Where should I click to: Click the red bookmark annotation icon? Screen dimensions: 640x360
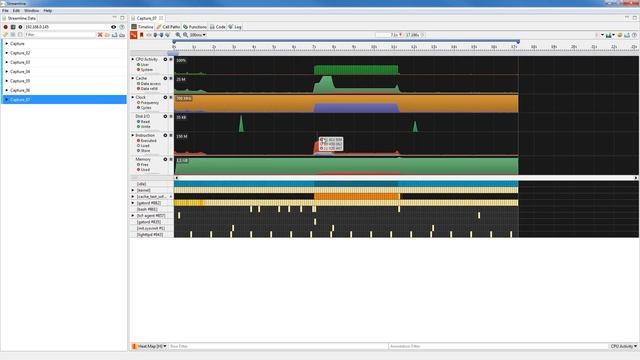click(142, 35)
